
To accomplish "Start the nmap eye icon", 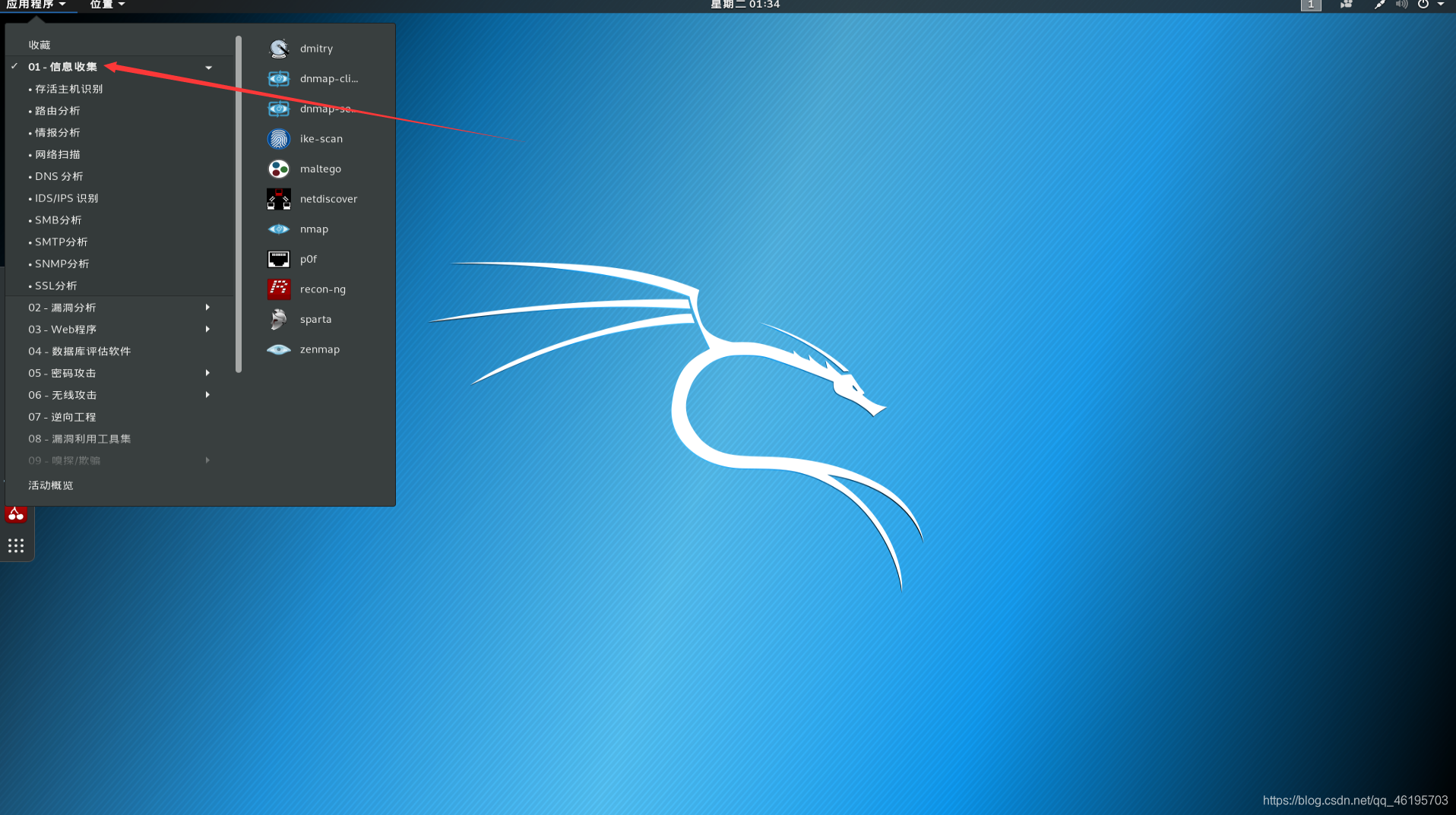I will click(x=279, y=229).
